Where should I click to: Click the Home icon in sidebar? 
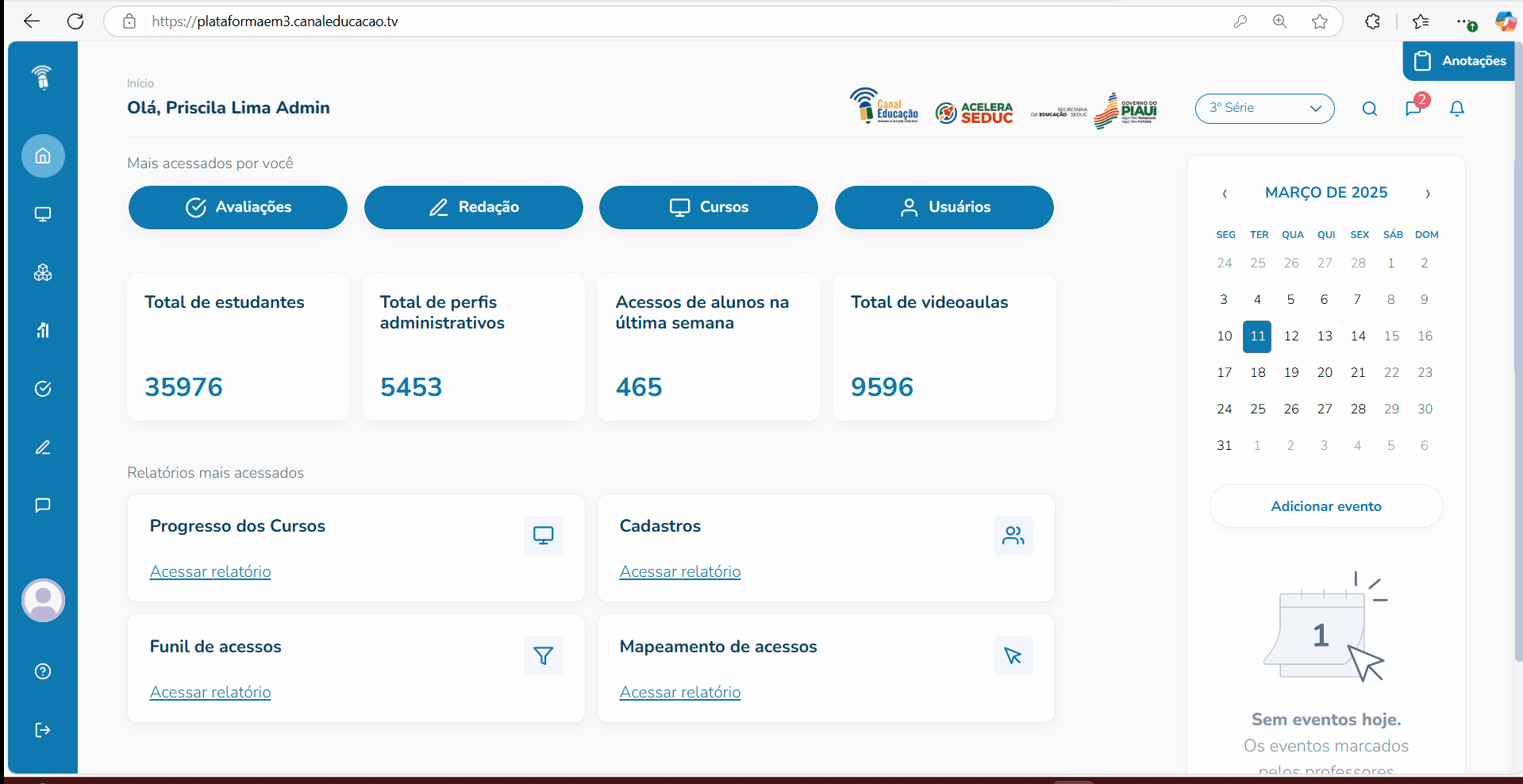pos(43,156)
